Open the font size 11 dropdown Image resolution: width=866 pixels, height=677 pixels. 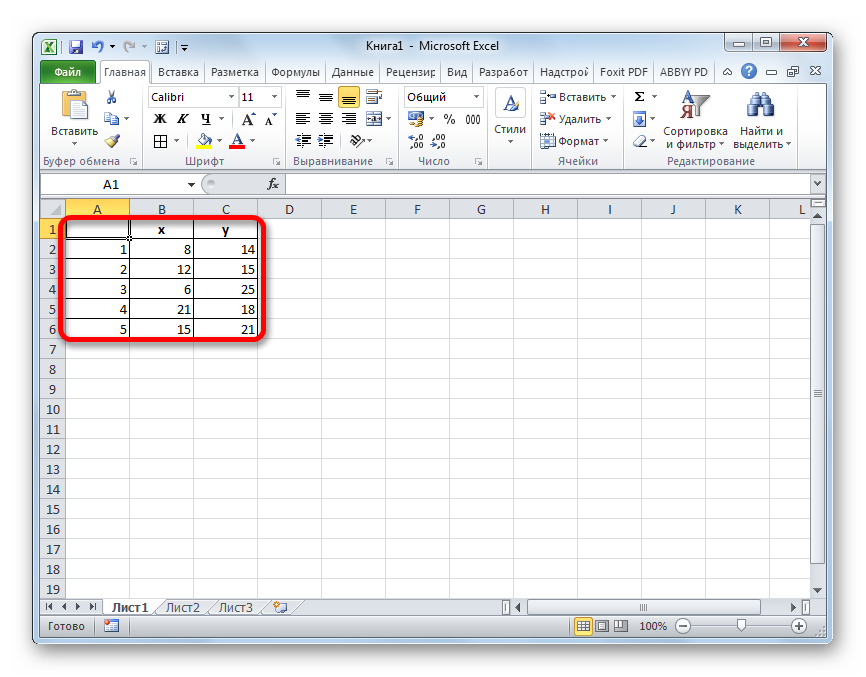[x=274, y=97]
